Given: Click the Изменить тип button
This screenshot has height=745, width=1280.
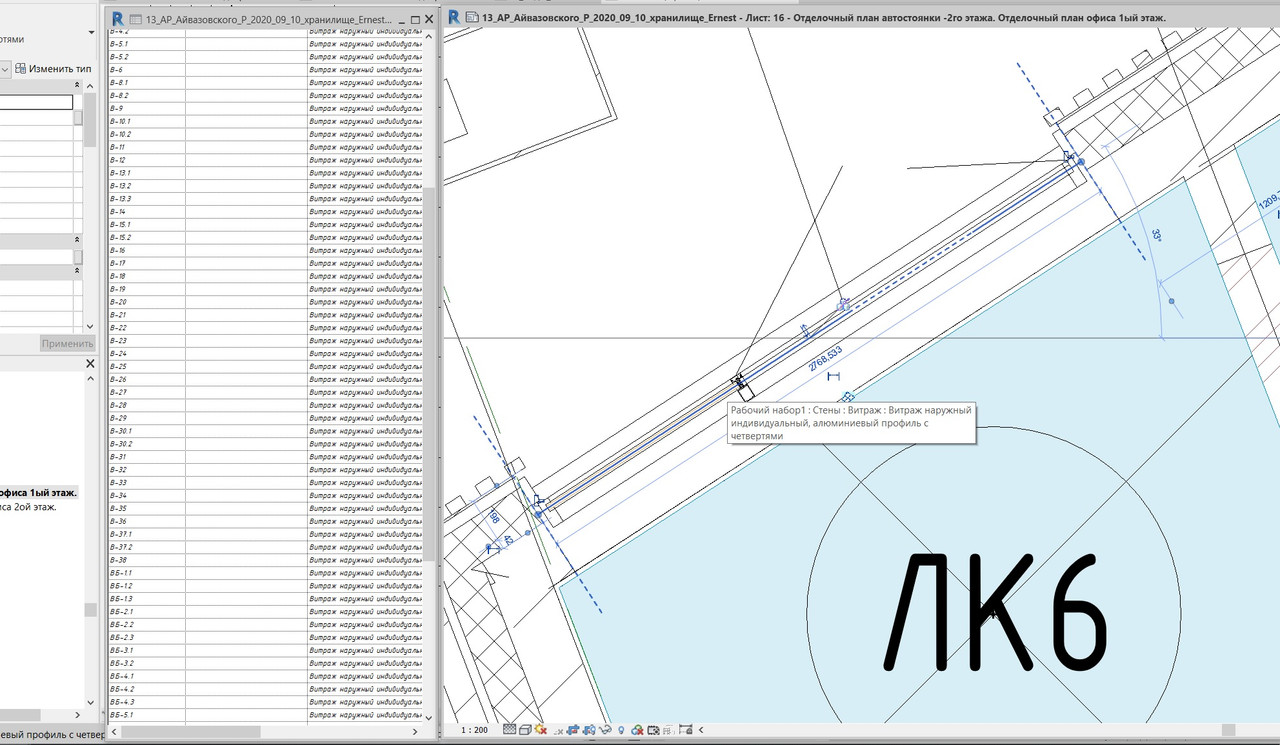Looking at the screenshot, I should point(54,68).
